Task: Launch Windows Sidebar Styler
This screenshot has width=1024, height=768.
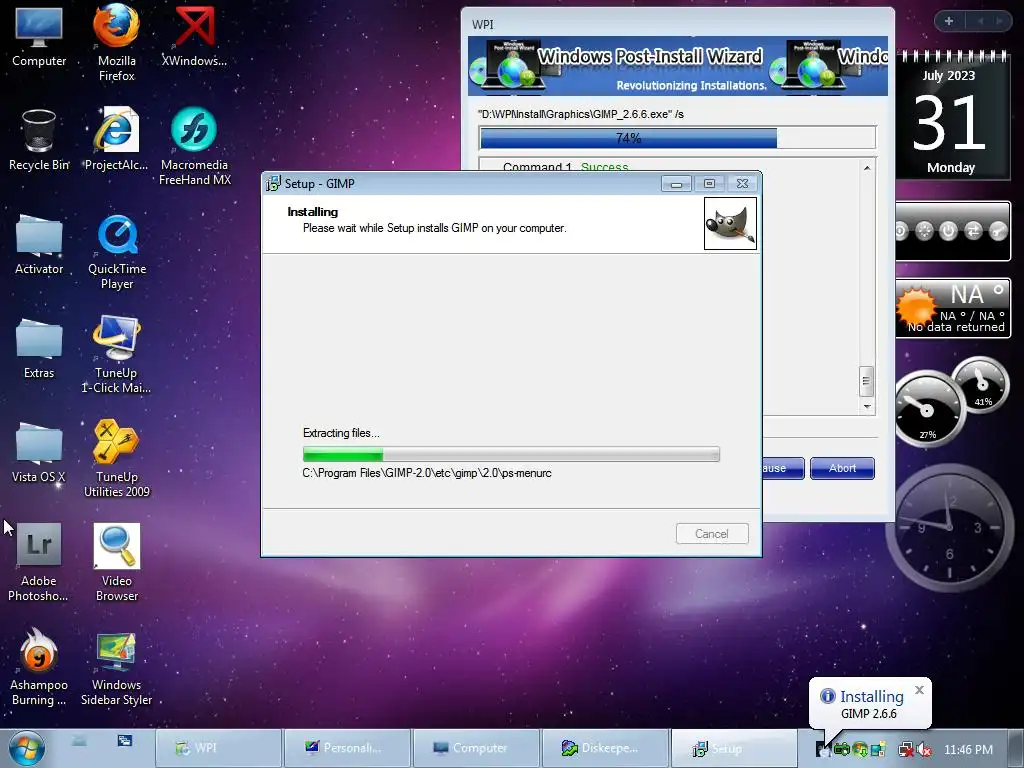Action: 116,669
